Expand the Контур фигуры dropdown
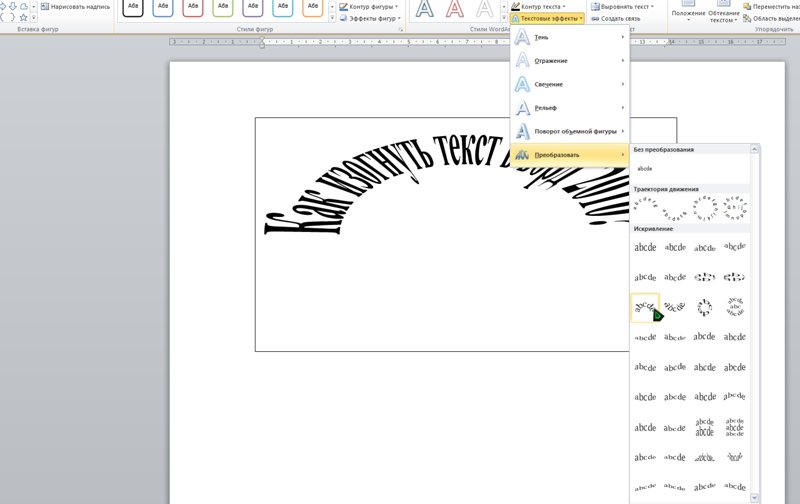The height and width of the screenshot is (504, 800). pos(369,6)
